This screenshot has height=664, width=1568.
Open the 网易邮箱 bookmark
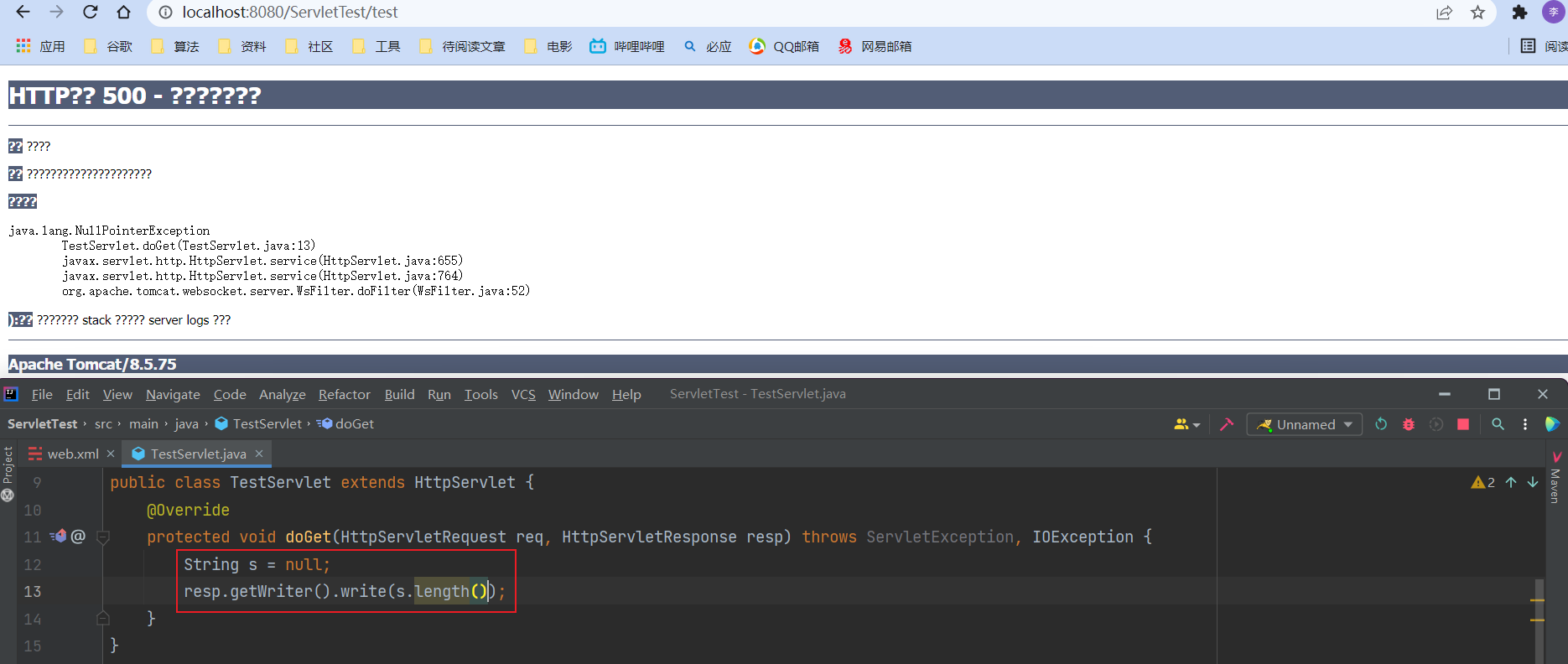[875, 46]
